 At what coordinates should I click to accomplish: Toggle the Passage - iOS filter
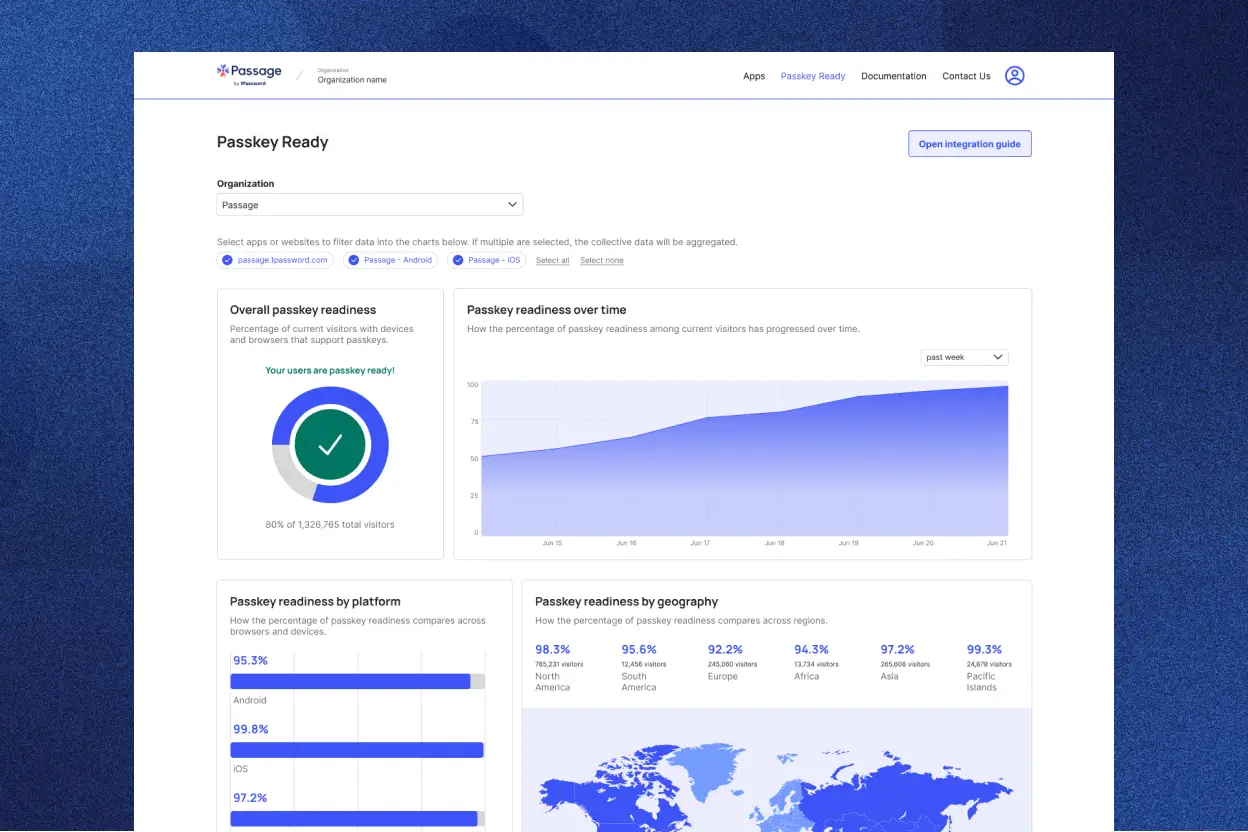487,260
